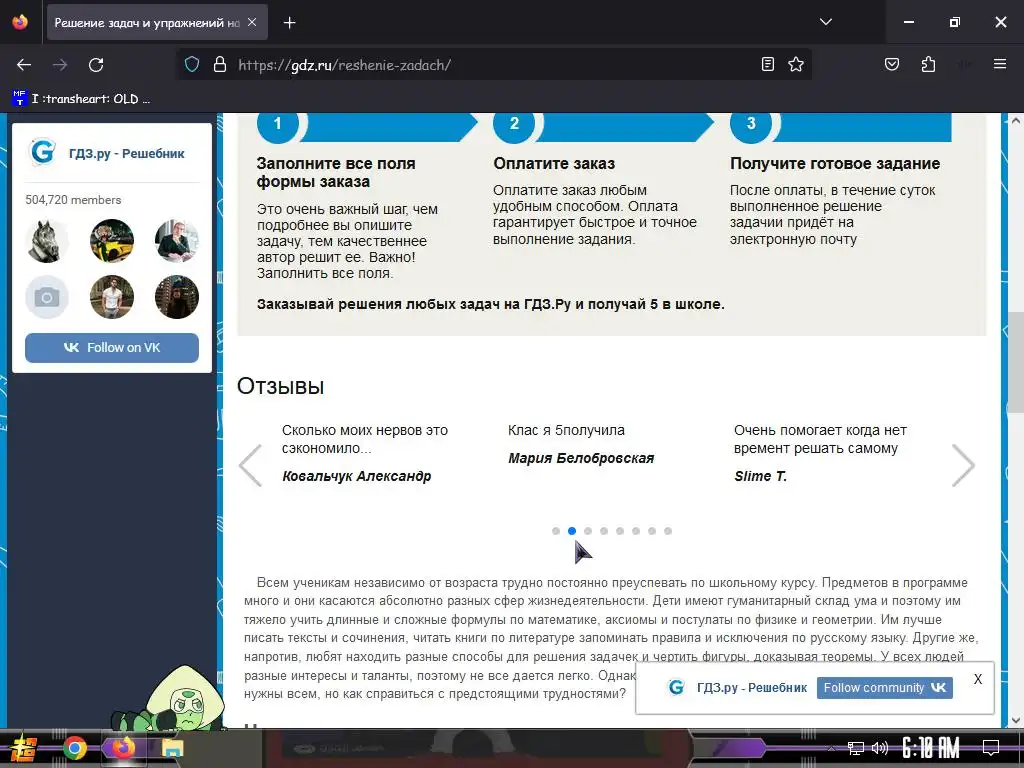Open the tracking protection shield icon
This screenshot has width=1024, height=768.
pyautogui.click(x=191, y=64)
